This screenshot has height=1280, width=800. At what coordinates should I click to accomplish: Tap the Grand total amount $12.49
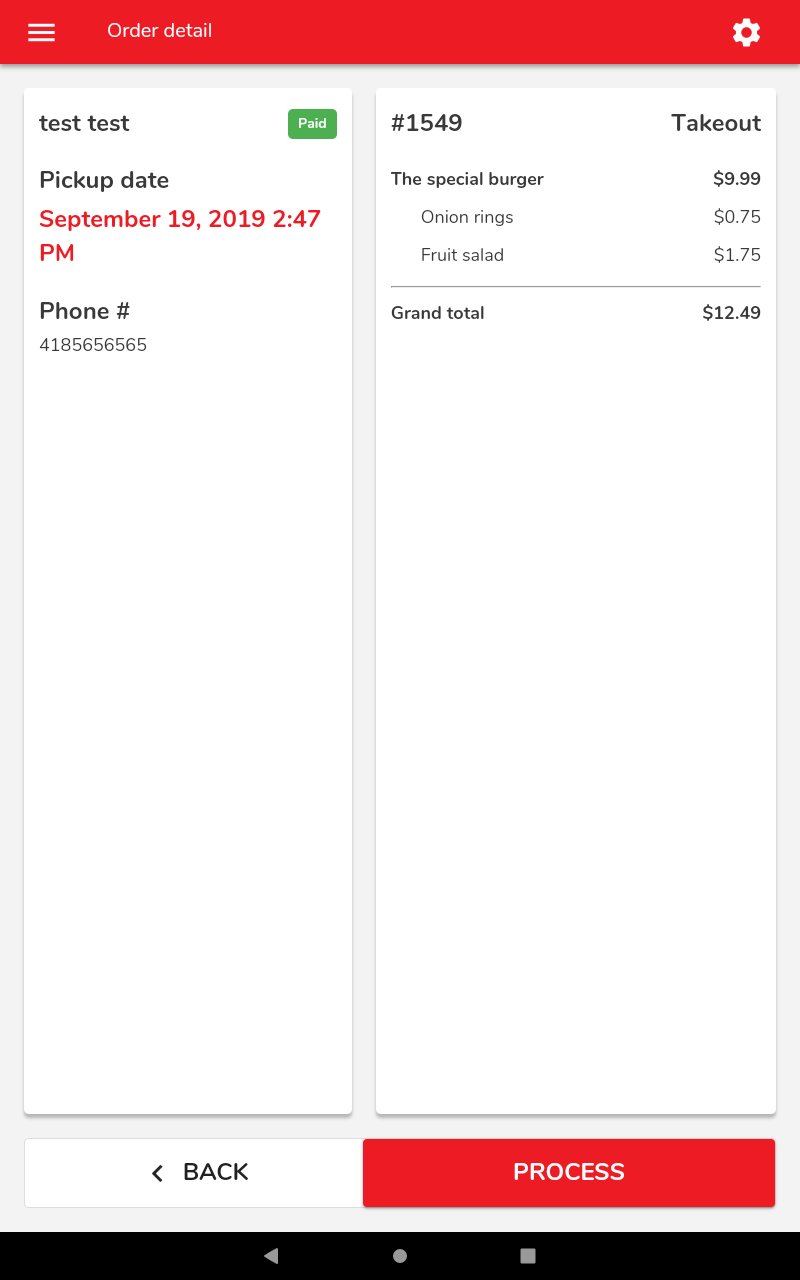(x=731, y=313)
